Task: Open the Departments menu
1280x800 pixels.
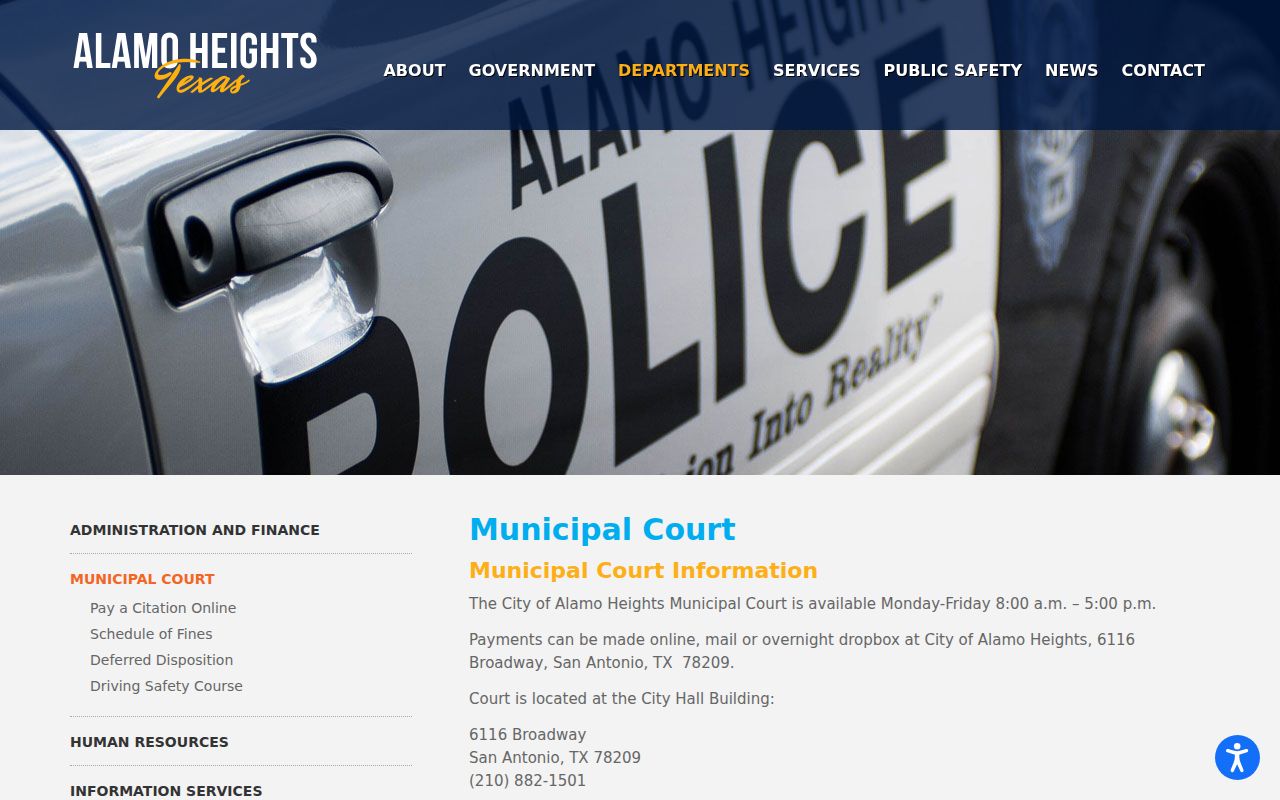Action: pos(684,70)
